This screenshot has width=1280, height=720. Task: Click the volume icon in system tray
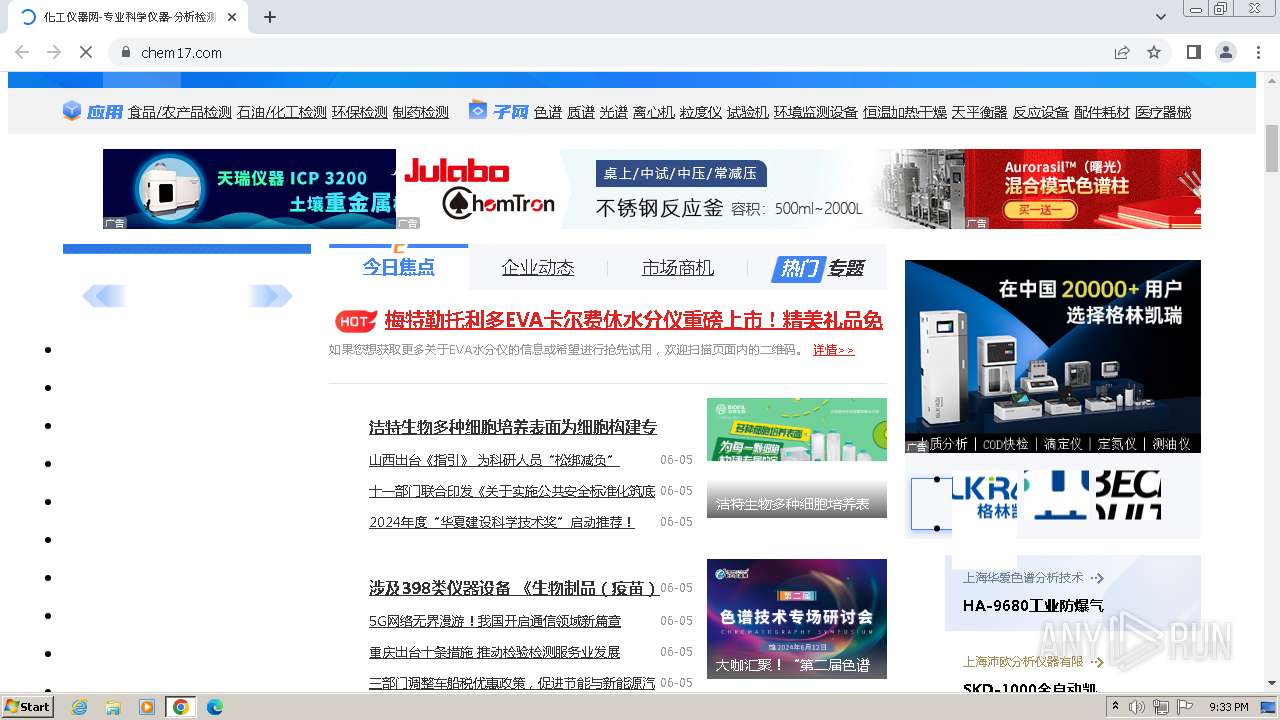pos(1138,707)
